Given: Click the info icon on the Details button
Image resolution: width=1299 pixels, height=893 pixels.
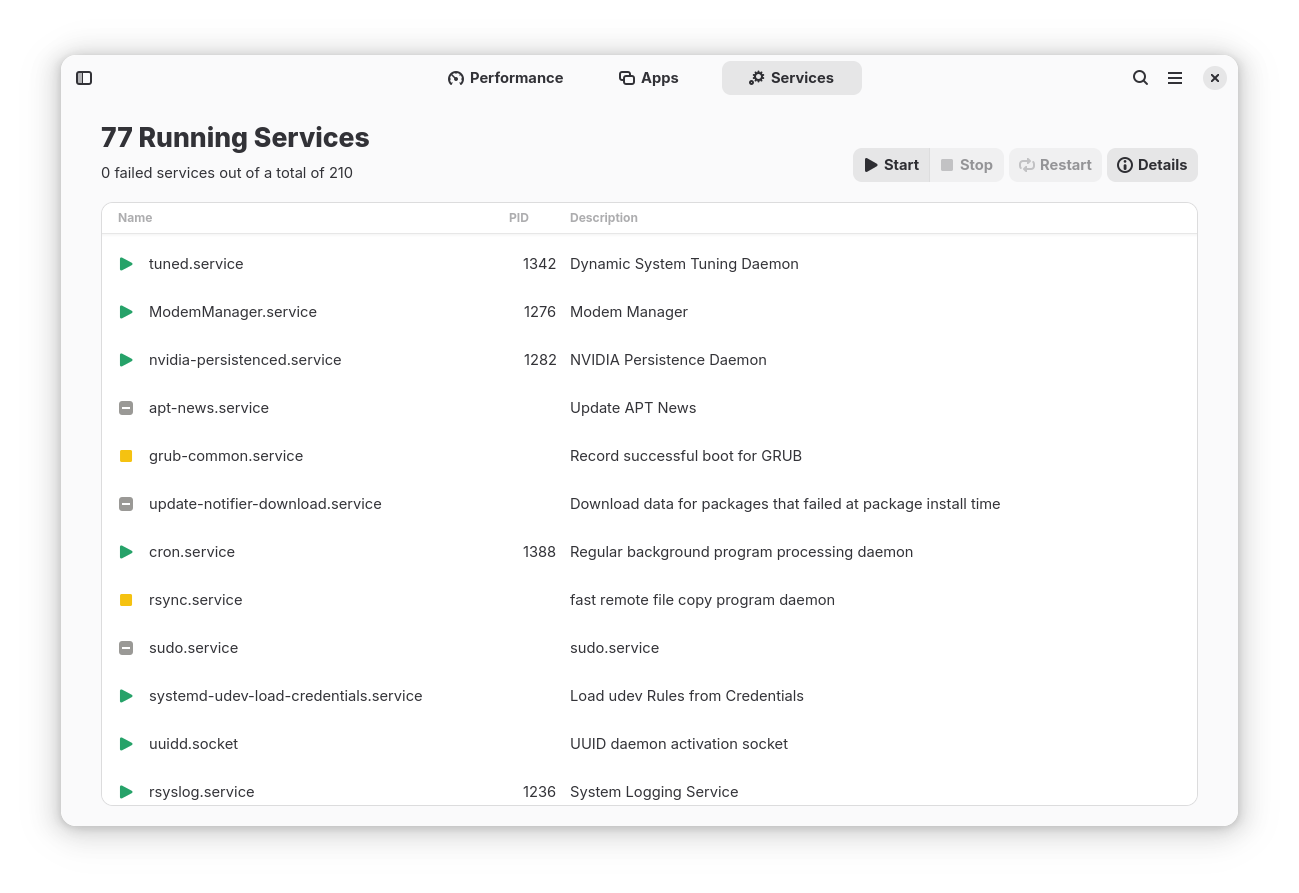Looking at the screenshot, I should point(1124,164).
